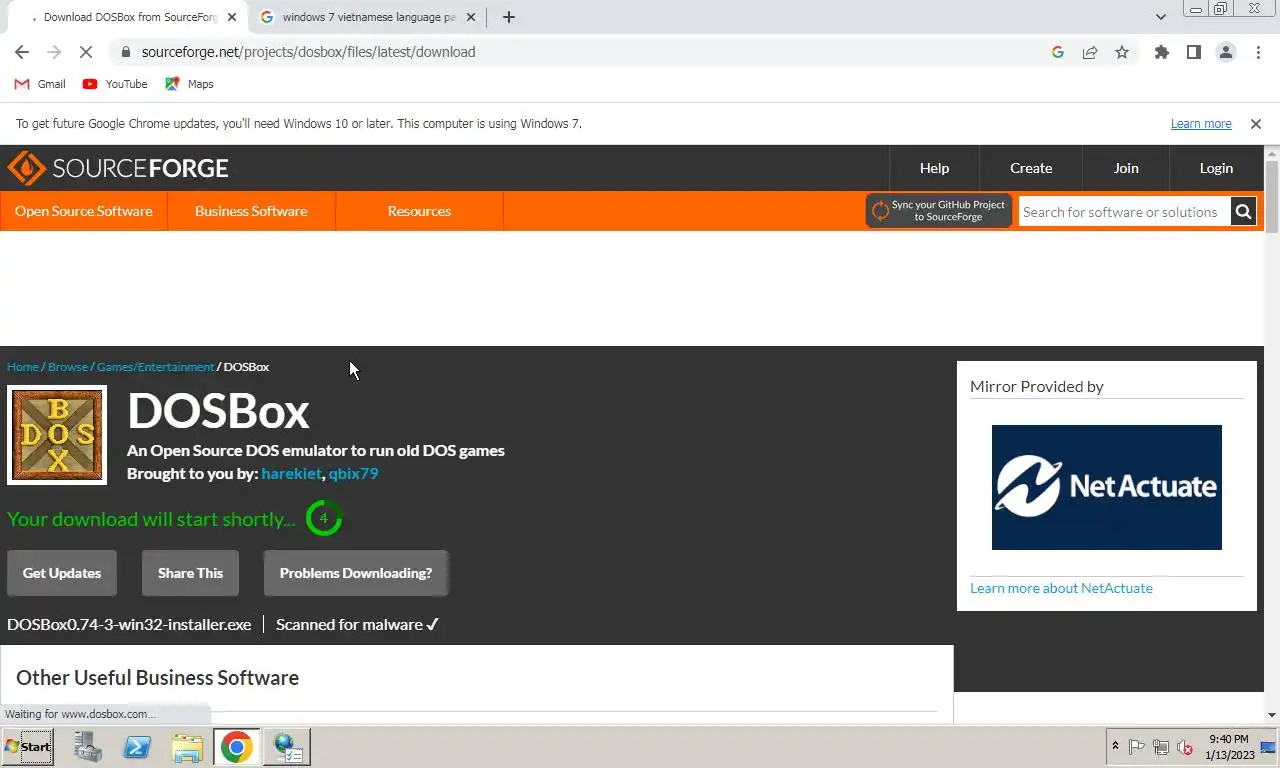Show hidden tray icons arrow
The width and height of the screenshot is (1280, 768).
click(x=1115, y=747)
